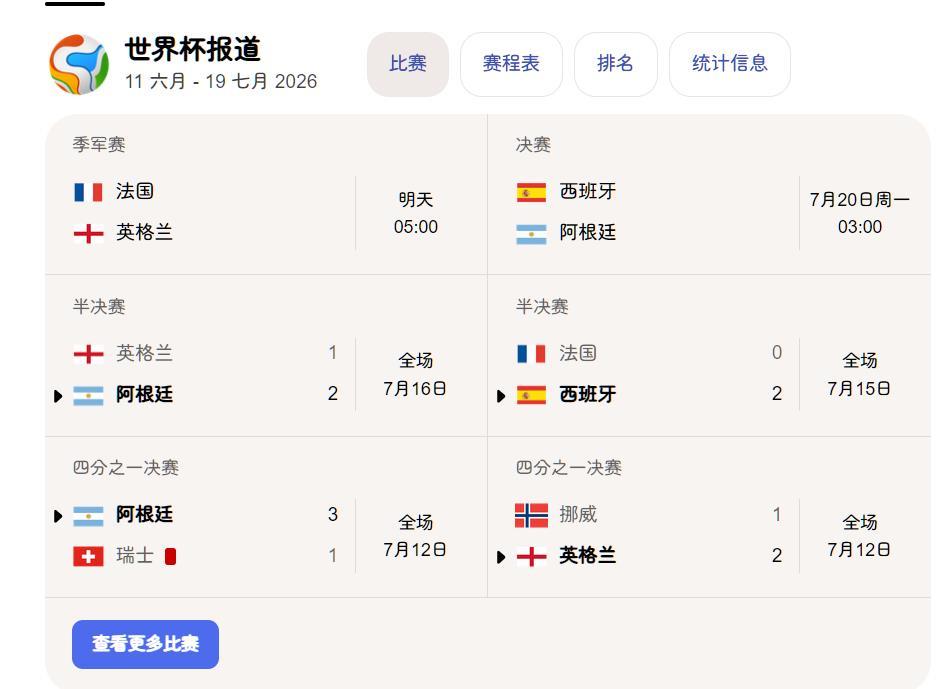Click winner arrow beside 西班牙 in semifinal
This screenshot has height=689, width=943.
501,396
